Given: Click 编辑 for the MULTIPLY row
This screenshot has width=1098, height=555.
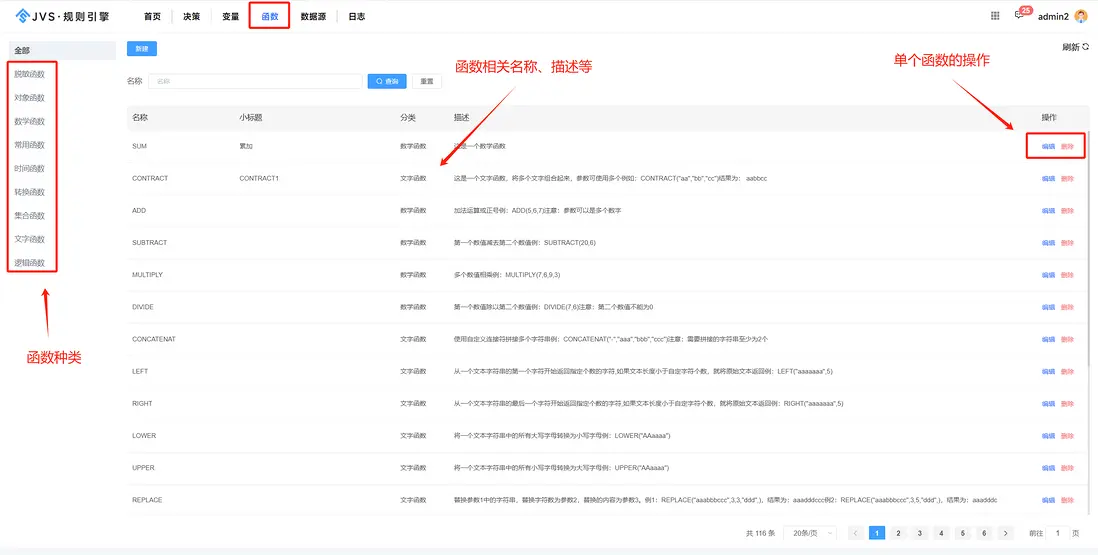Looking at the screenshot, I should click(x=1048, y=275).
